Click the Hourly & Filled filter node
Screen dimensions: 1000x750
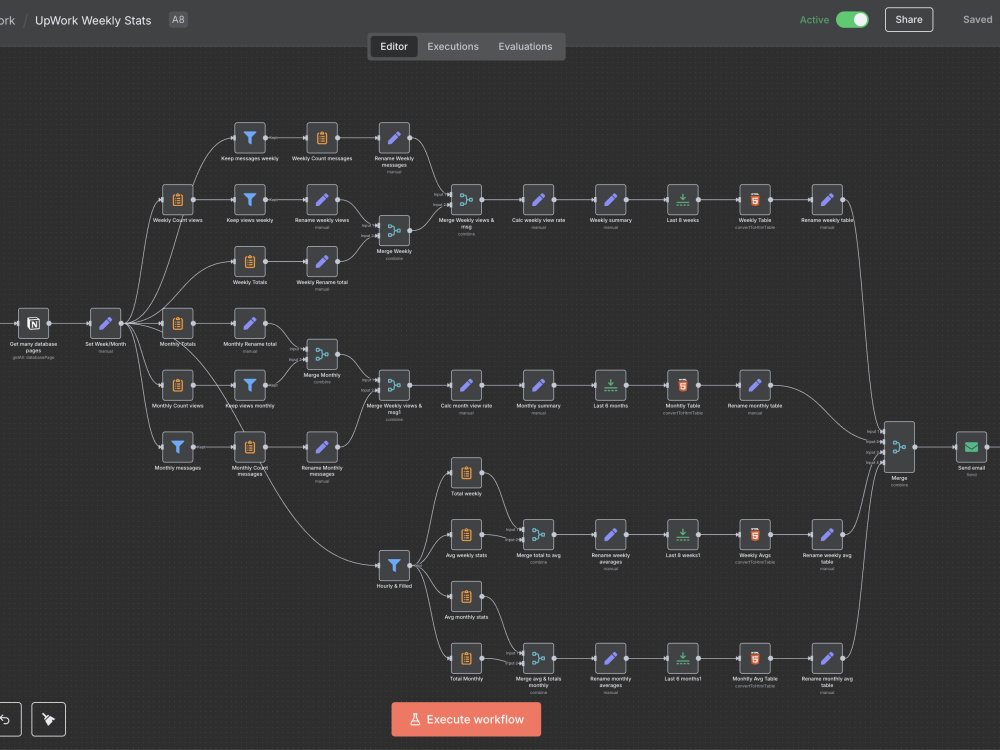coord(394,565)
